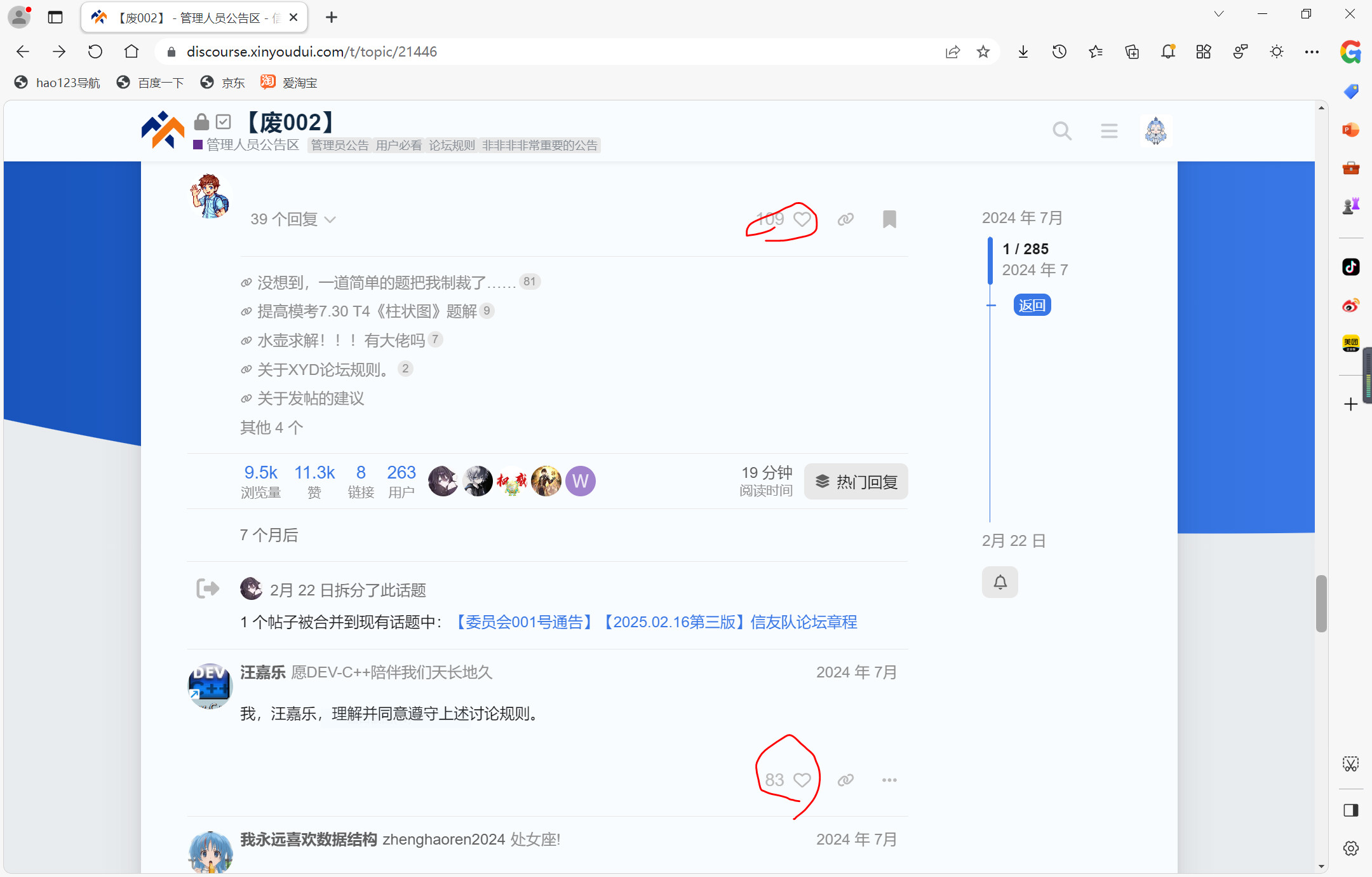Select the 【废002】 browser tab
1372x877 pixels.
tap(194, 17)
